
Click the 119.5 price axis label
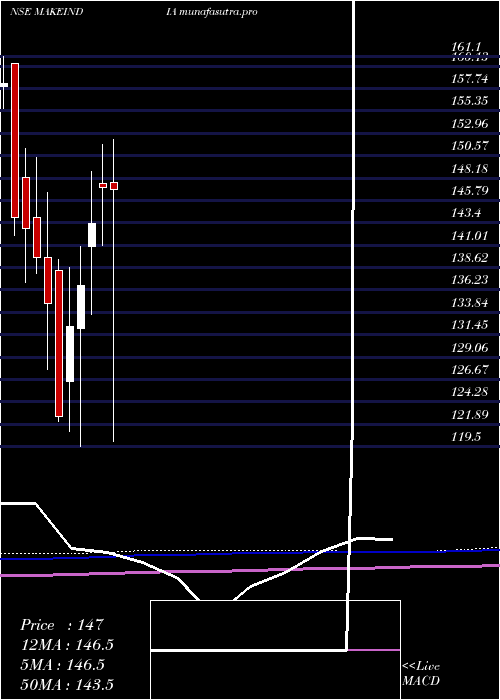click(466, 437)
